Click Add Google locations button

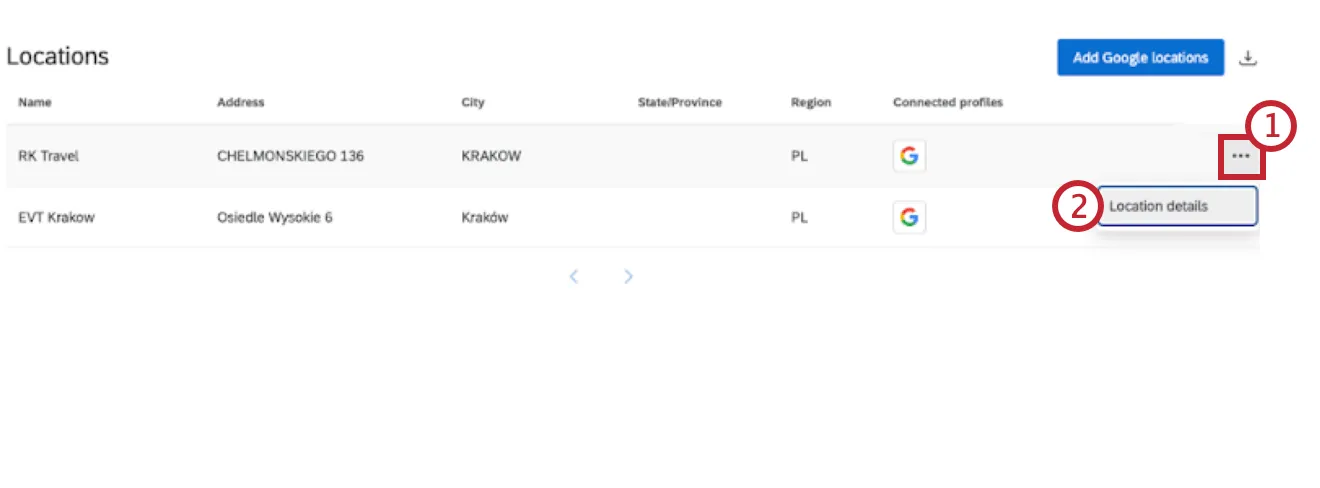(x=1140, y=58)
